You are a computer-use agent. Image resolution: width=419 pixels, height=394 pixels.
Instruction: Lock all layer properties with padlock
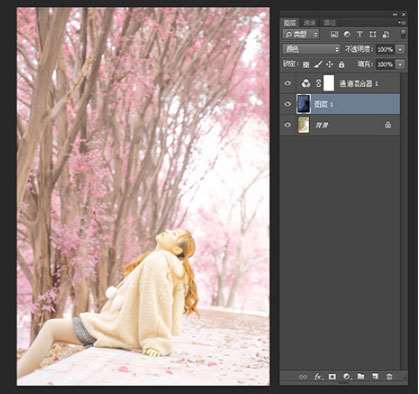point(341,64)
